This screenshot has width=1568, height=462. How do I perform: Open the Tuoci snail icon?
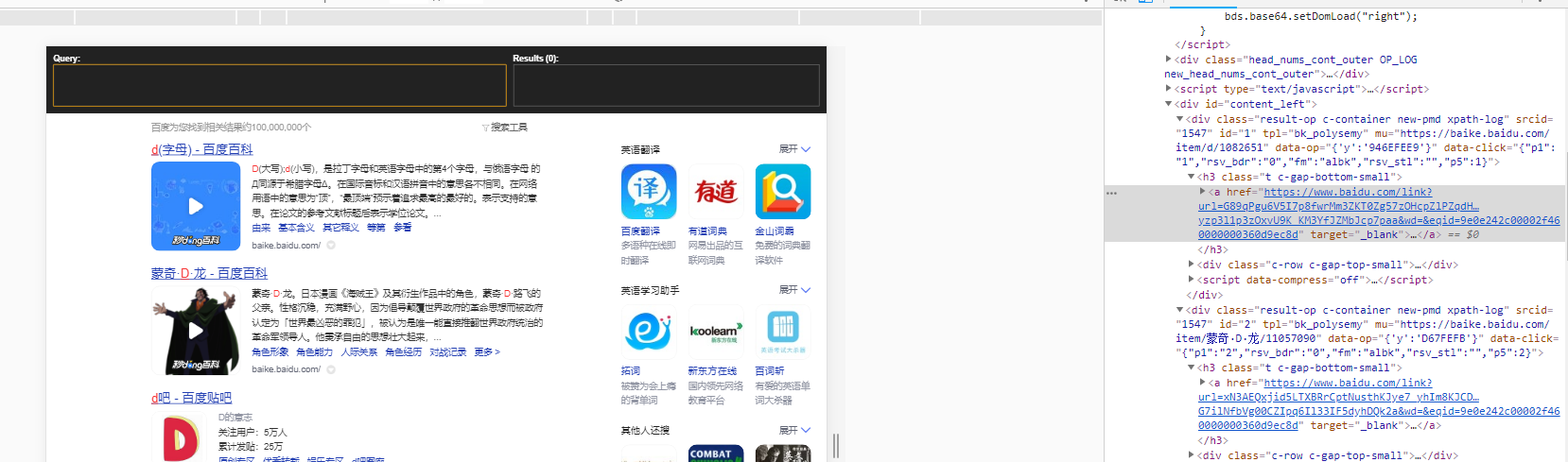(x=649, y=332)
